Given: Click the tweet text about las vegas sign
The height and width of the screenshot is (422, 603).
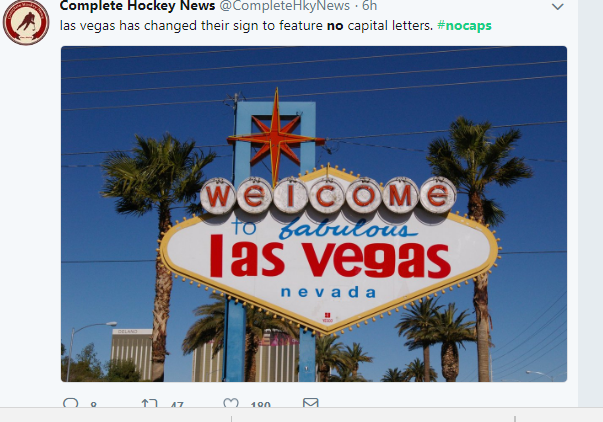Looking at the screenshot, I should coord(276,26).
